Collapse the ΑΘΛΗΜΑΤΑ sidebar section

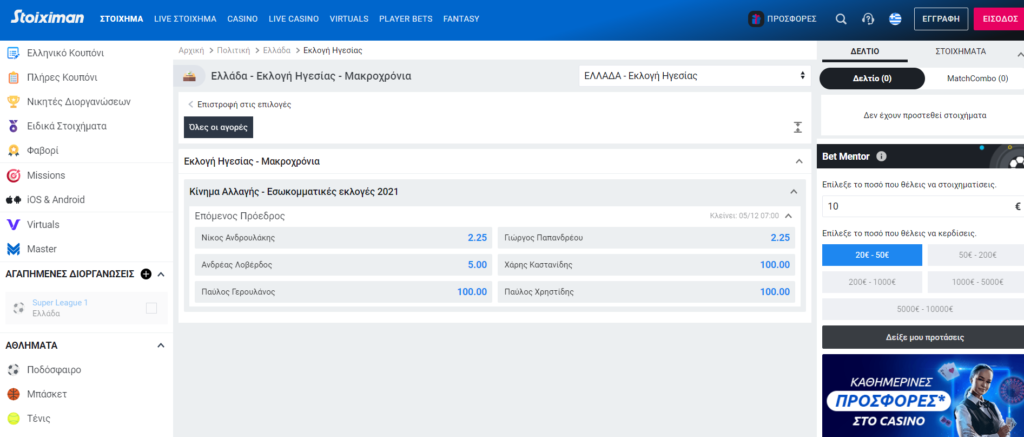coord(161,346)
